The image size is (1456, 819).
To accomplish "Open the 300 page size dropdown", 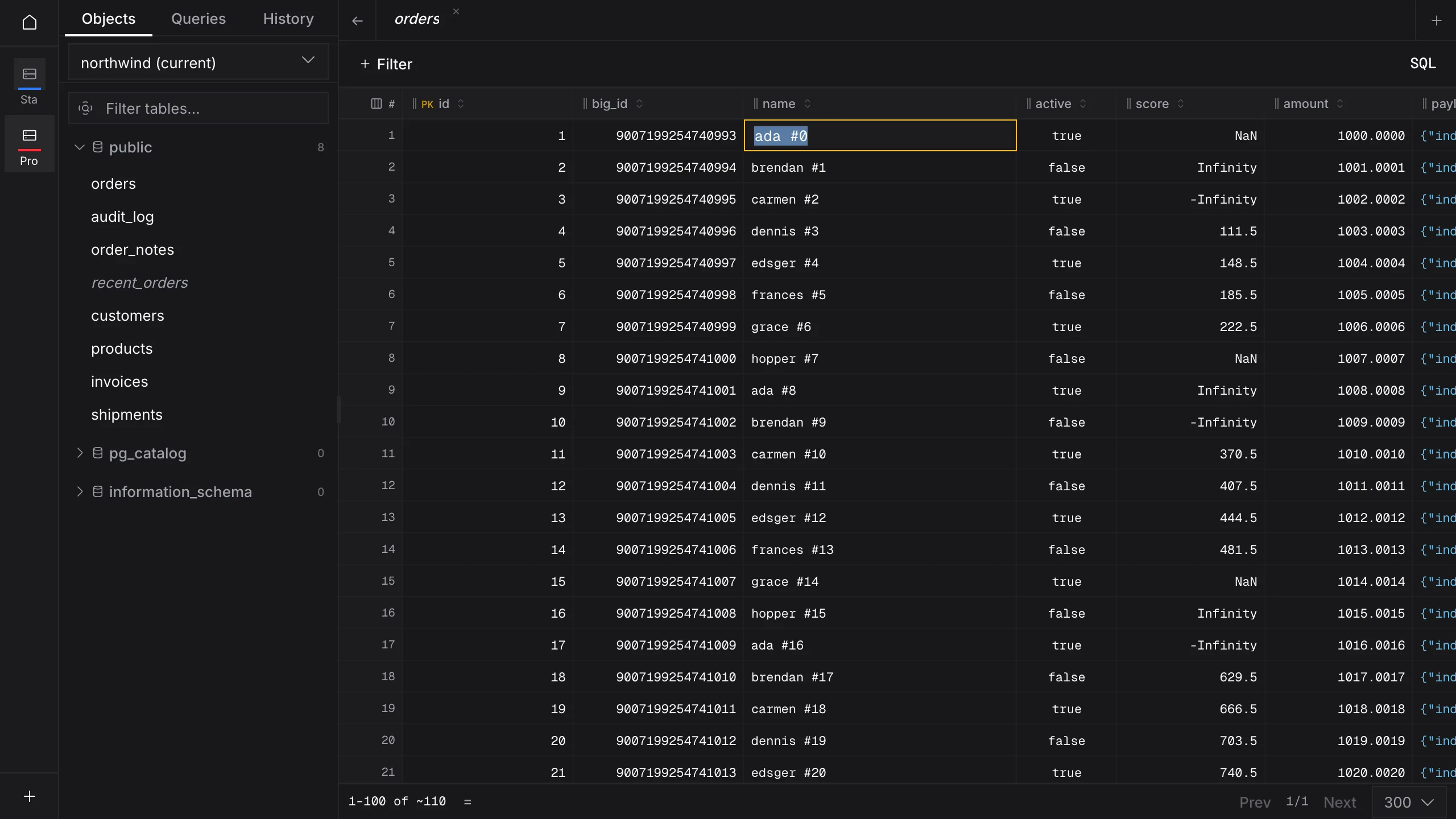I will point(1409,803).
